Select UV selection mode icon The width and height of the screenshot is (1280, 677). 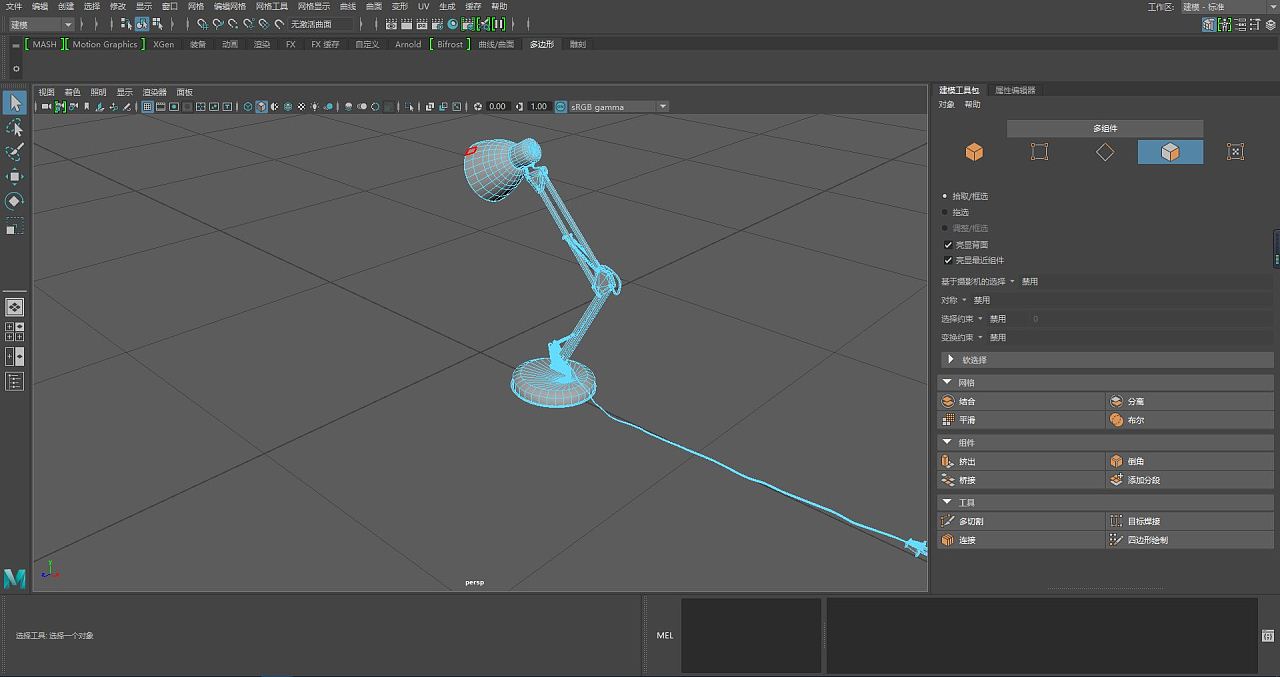(x=1236, y=152)
